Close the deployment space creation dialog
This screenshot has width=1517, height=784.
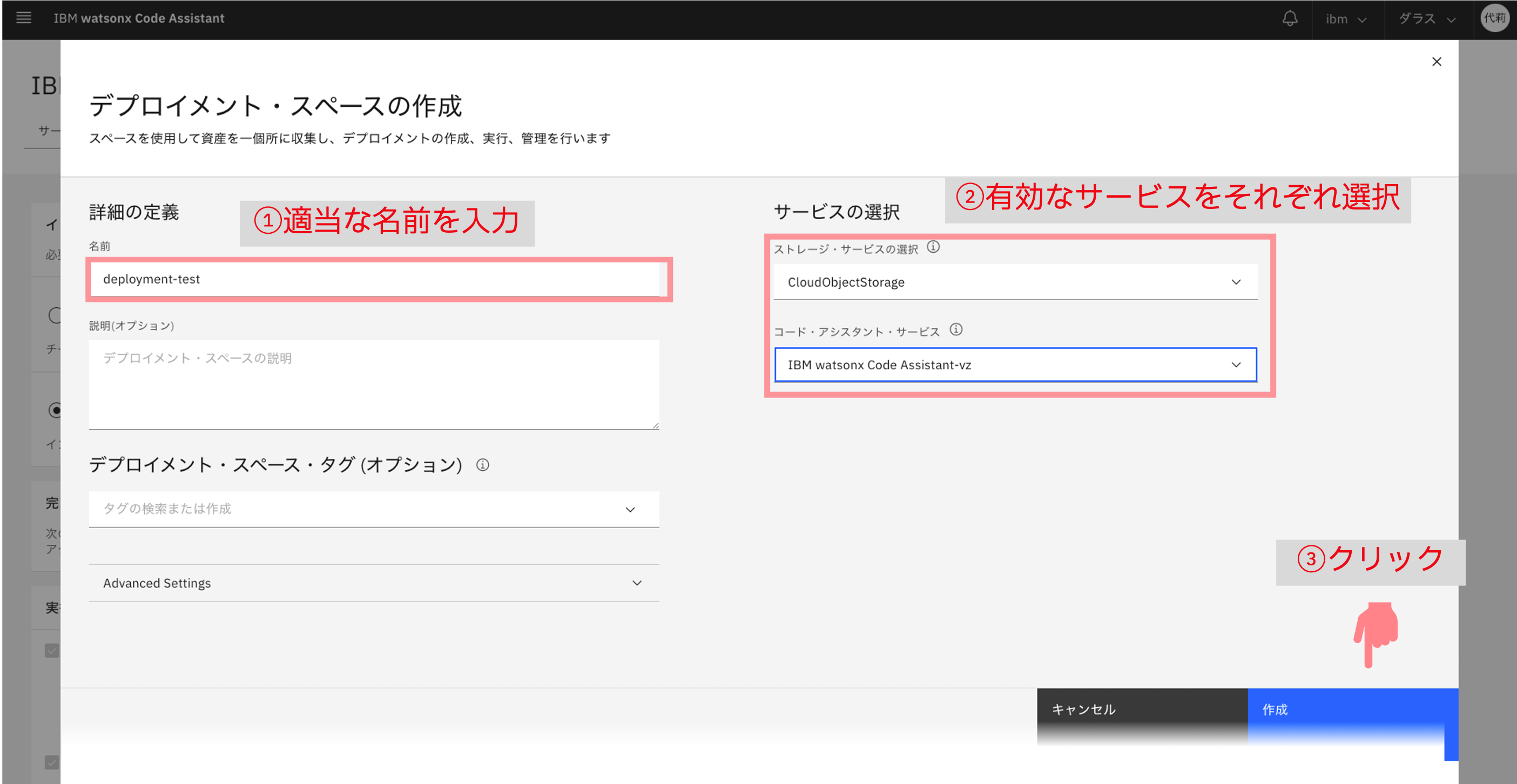click(x=1437, y=62)
